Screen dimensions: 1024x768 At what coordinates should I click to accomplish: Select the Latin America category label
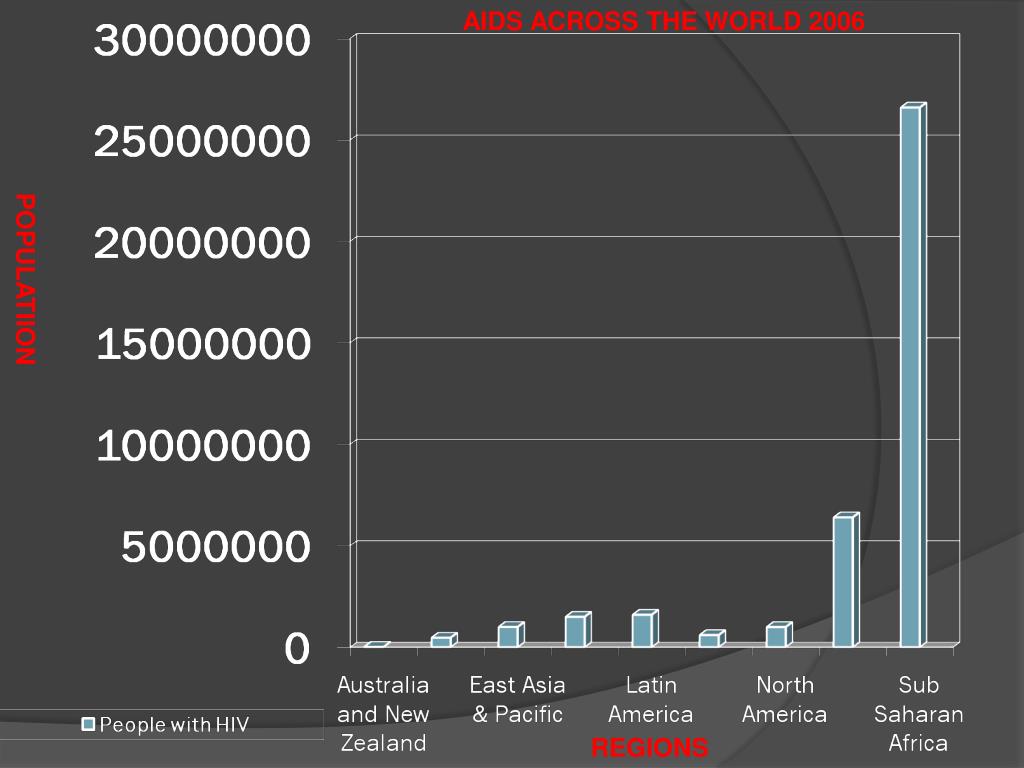[650, 699]
